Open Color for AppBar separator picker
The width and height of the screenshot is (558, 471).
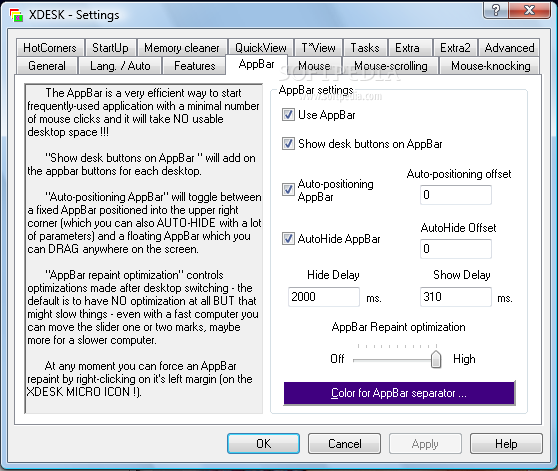399,393
